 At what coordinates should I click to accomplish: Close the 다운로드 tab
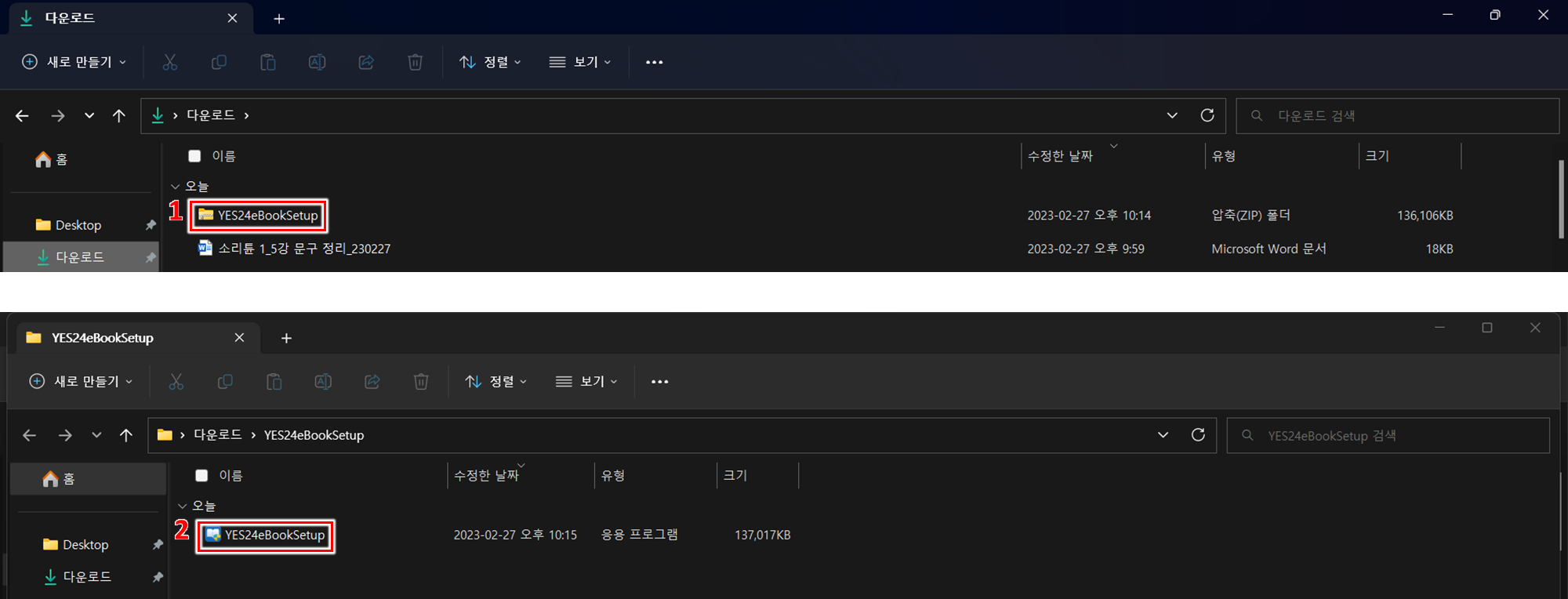click(x=232, y=18)
